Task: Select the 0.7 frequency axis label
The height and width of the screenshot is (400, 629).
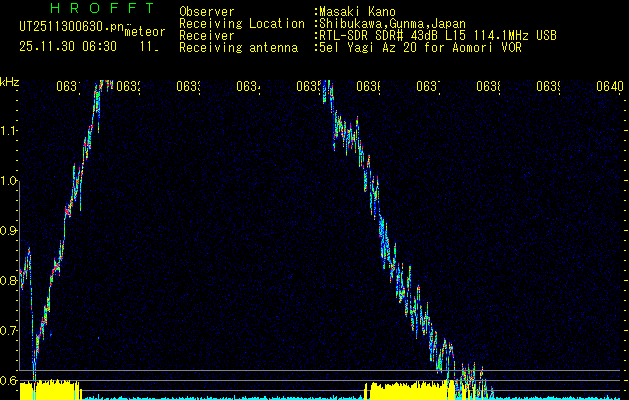Action: point(9,331)
